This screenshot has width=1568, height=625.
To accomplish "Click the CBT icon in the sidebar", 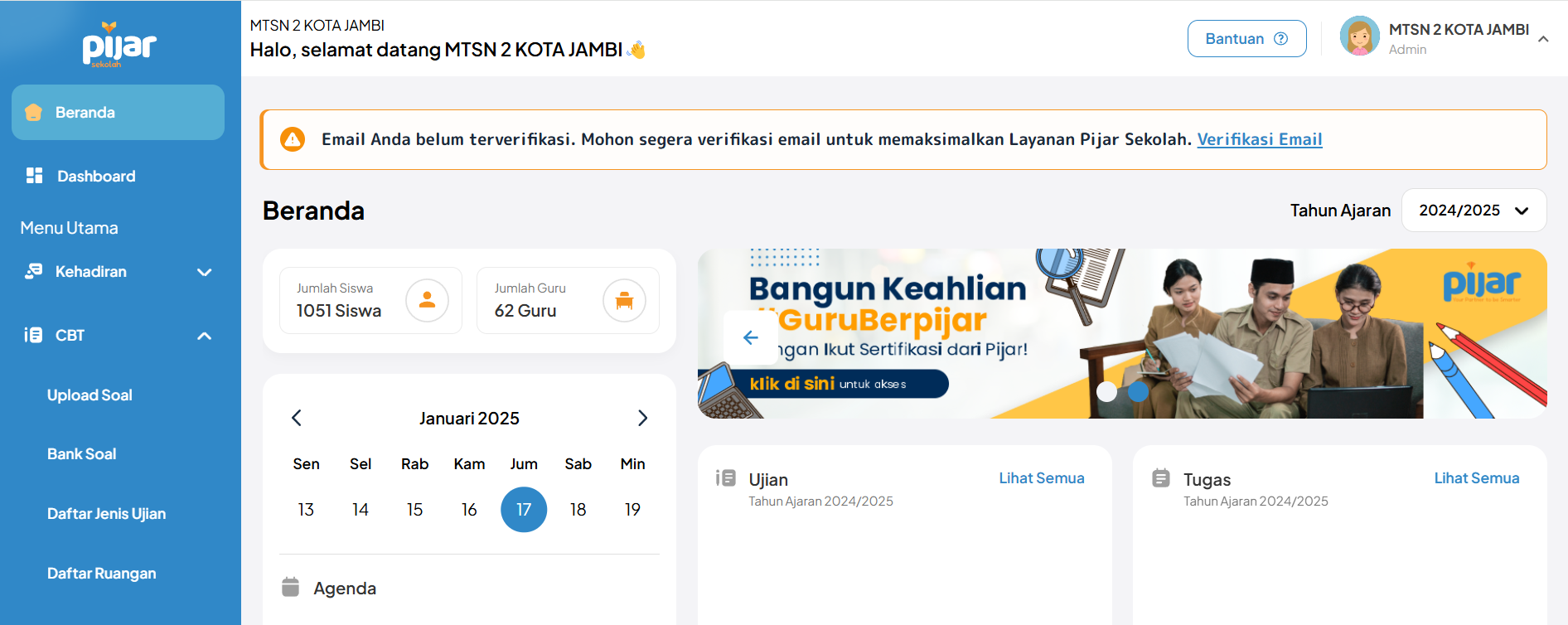I will tap(33, 335).
